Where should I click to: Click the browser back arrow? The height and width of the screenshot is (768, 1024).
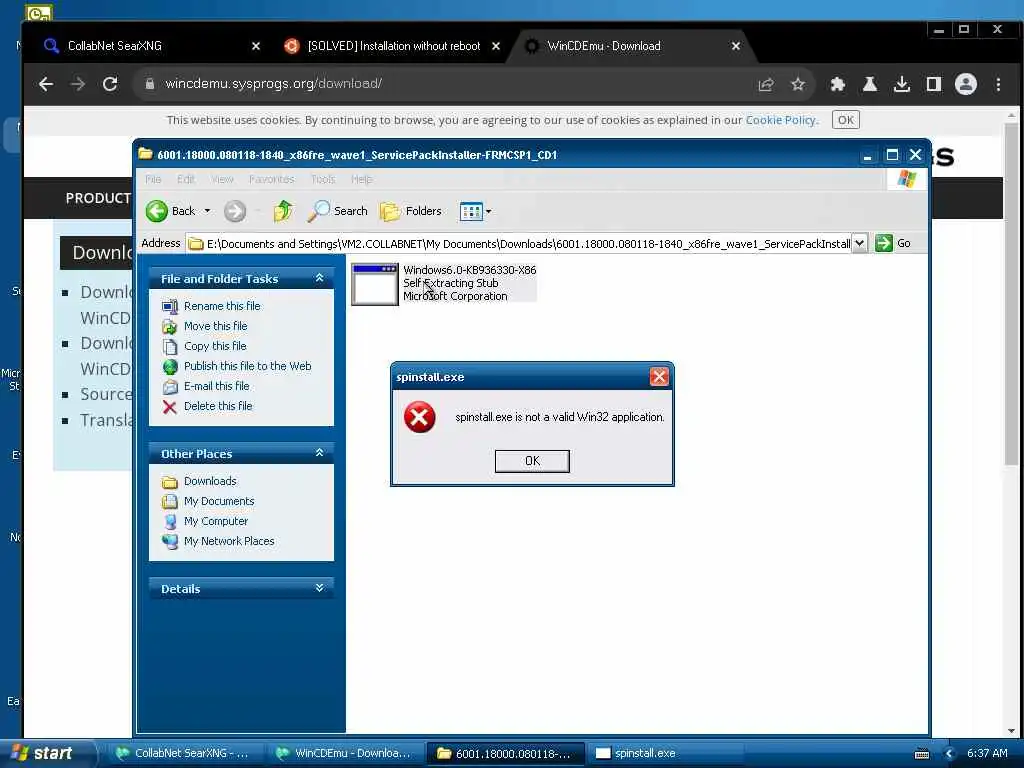click(46, 84)
